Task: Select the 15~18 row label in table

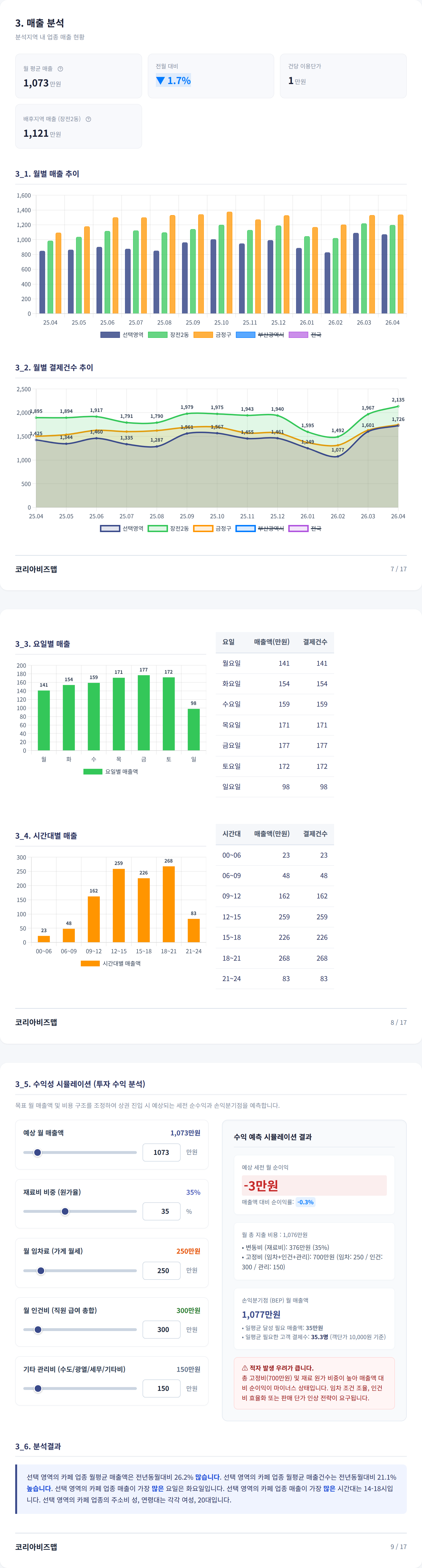Action: tap(231, 937)
